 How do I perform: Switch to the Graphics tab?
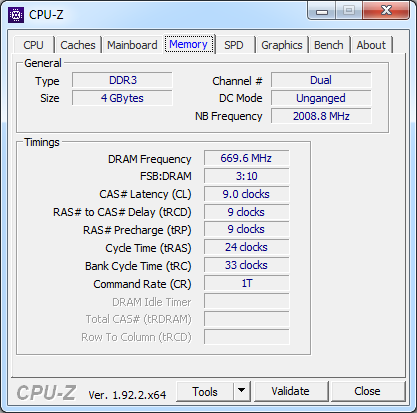pyautogui.click(x=282, y=45)
